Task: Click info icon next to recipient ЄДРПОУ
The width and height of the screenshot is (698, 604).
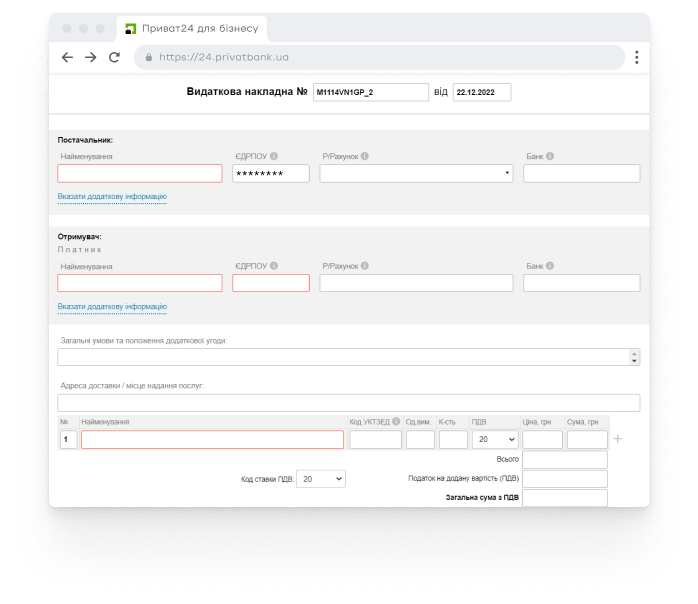Action: (274, 266)
